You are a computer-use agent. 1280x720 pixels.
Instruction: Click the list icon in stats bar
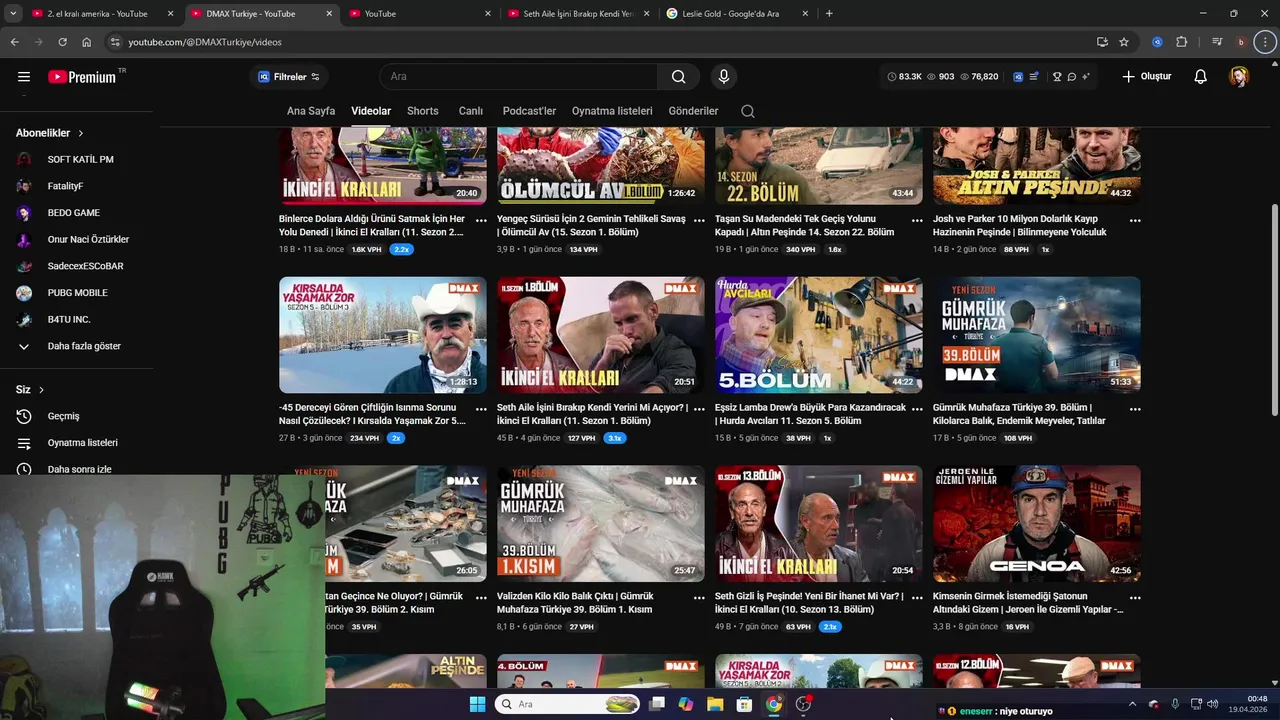(1034, 77)
